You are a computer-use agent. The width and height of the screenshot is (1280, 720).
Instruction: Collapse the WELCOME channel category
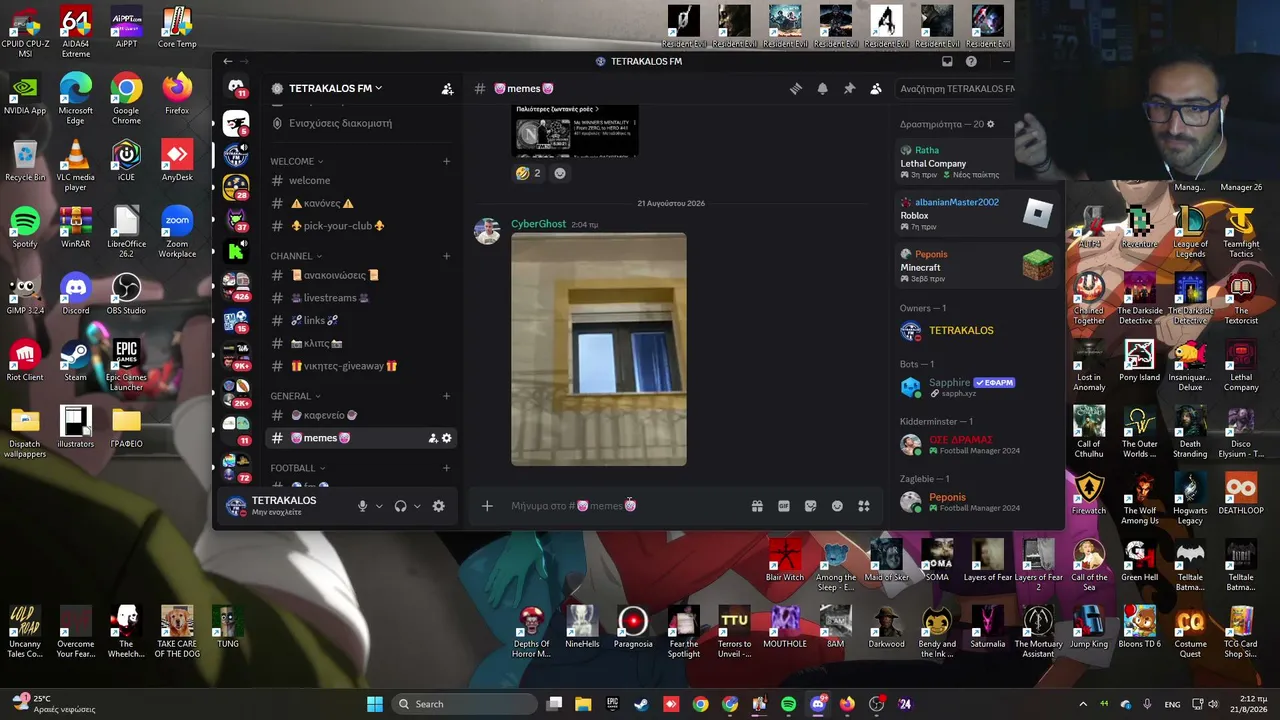(x=296, y=161)
